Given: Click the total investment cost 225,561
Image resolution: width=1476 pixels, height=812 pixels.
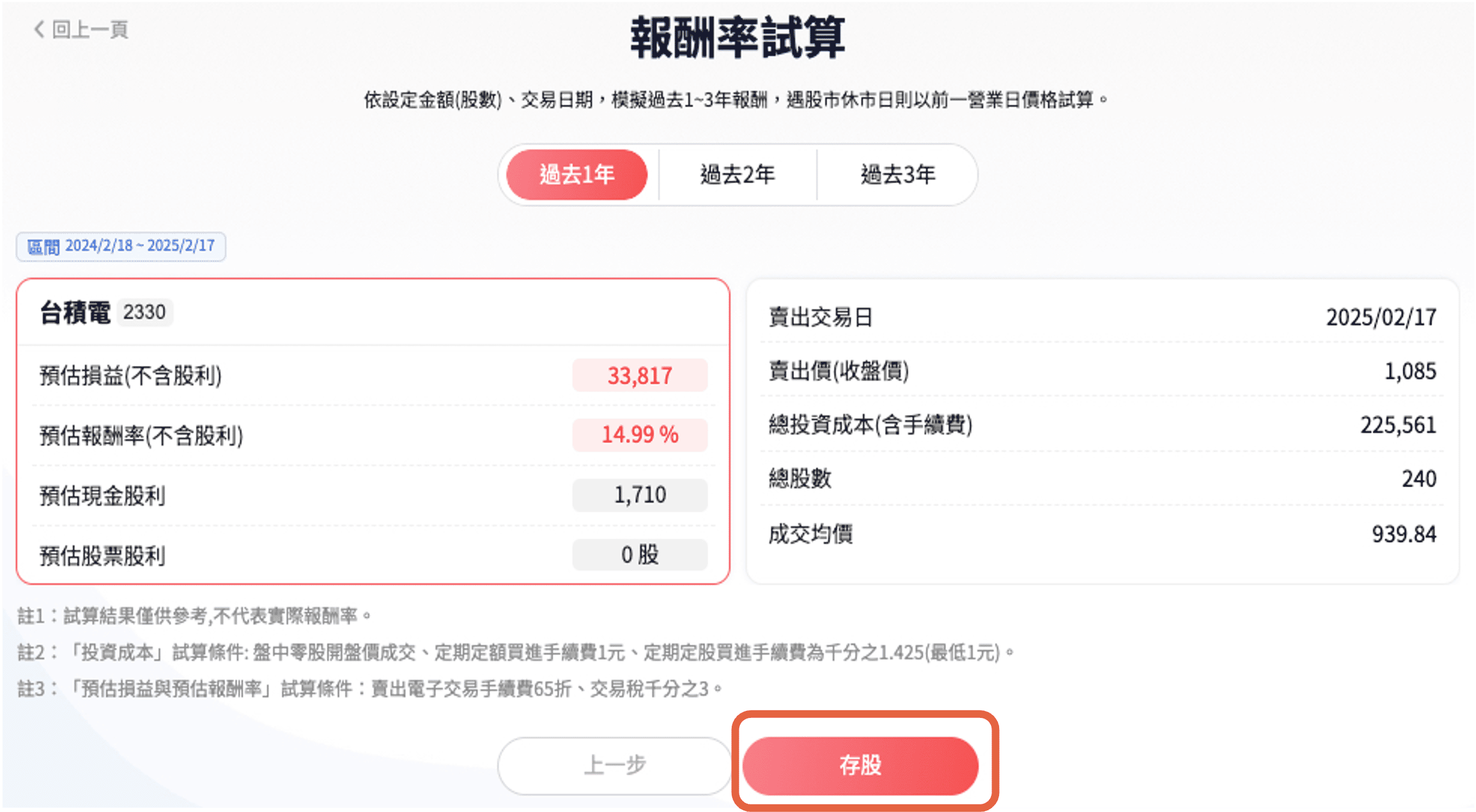Looking at the screenshot, I should point(1398,425).
